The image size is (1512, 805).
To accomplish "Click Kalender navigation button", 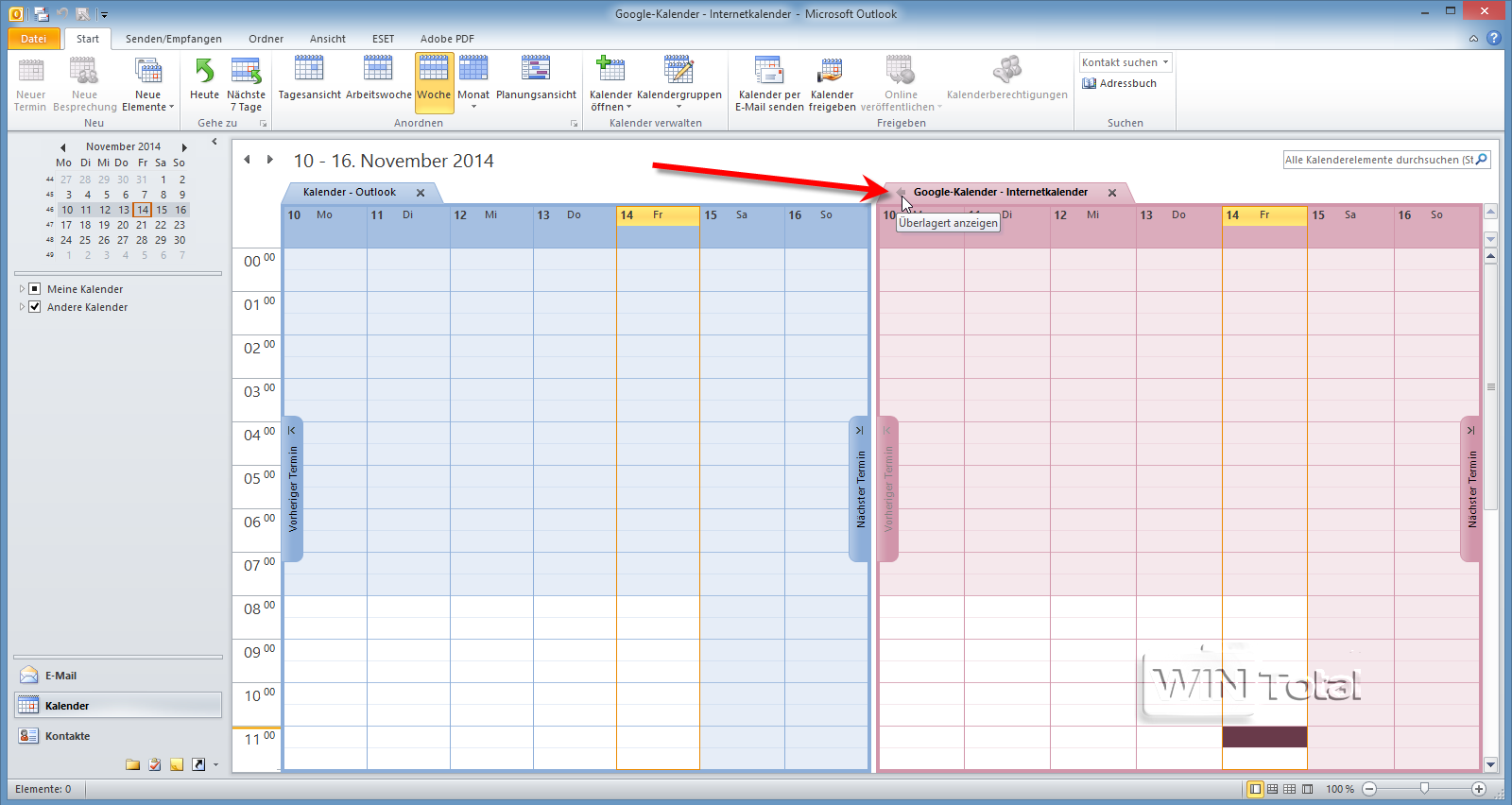I will [x=118, y=706].
